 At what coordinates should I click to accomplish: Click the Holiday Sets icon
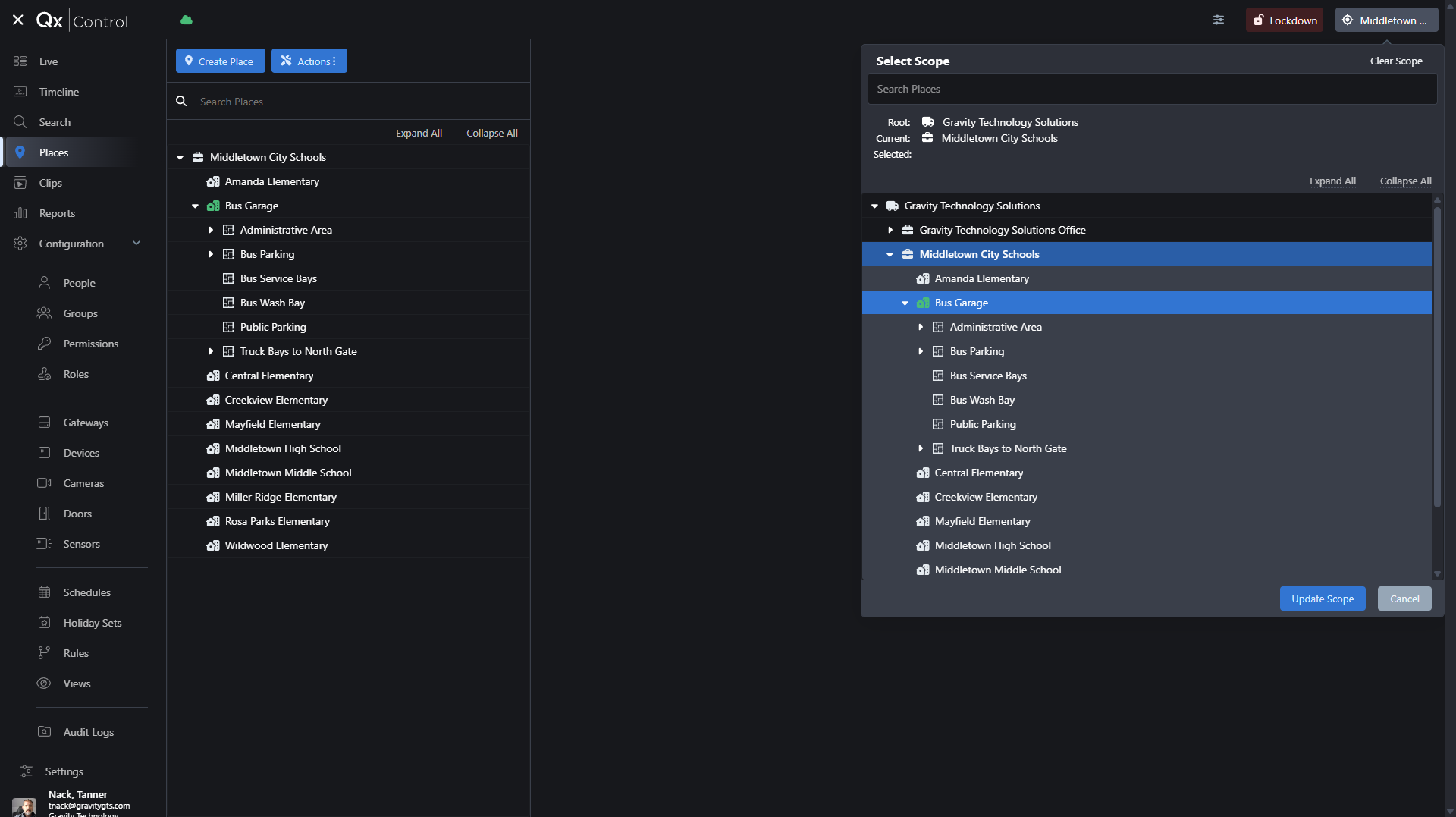coord(44,623)
